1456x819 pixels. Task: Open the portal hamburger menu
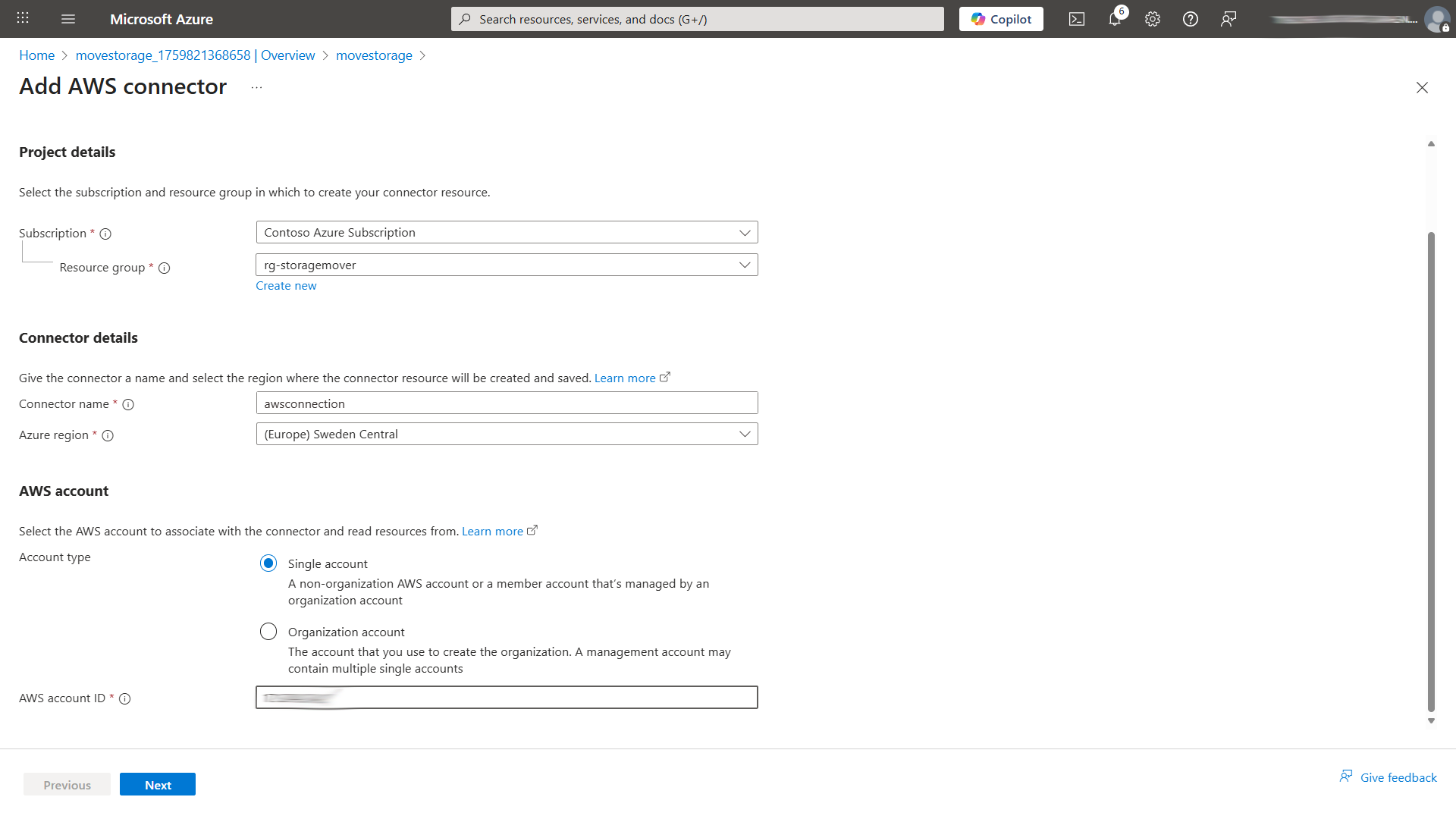point(68,19)
